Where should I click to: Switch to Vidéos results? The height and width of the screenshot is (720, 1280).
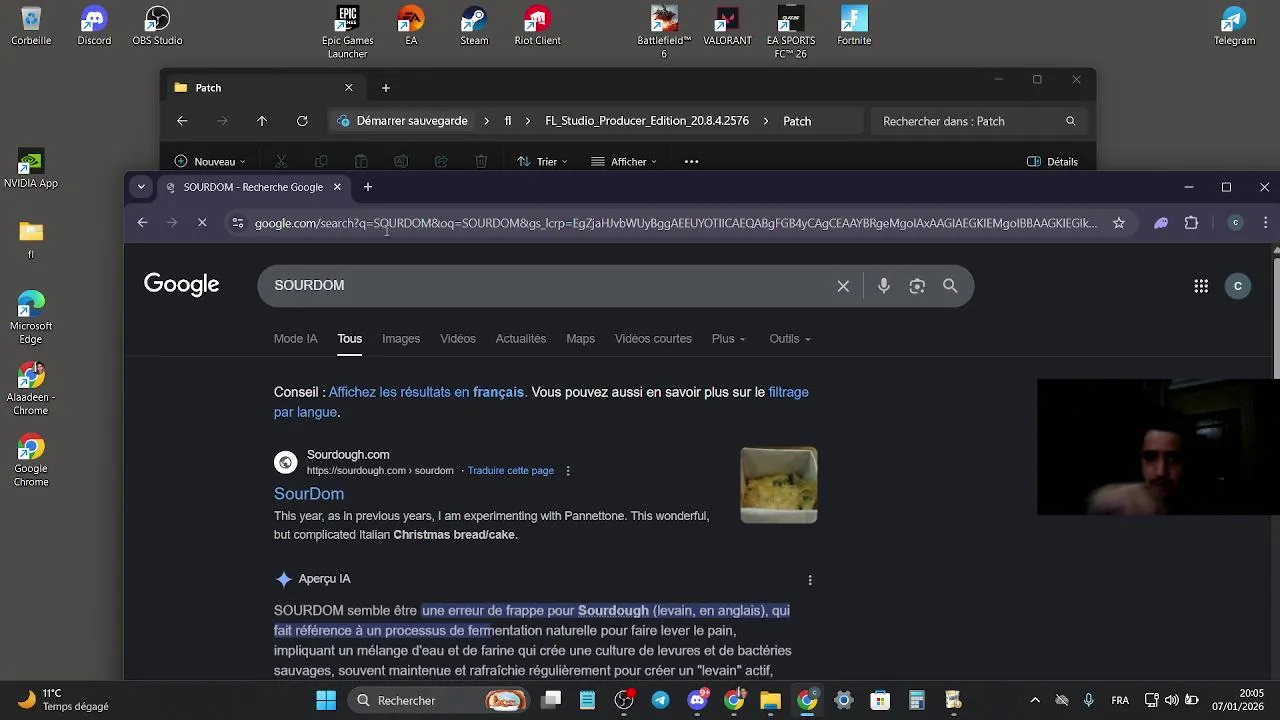click(x=458, y=339)
